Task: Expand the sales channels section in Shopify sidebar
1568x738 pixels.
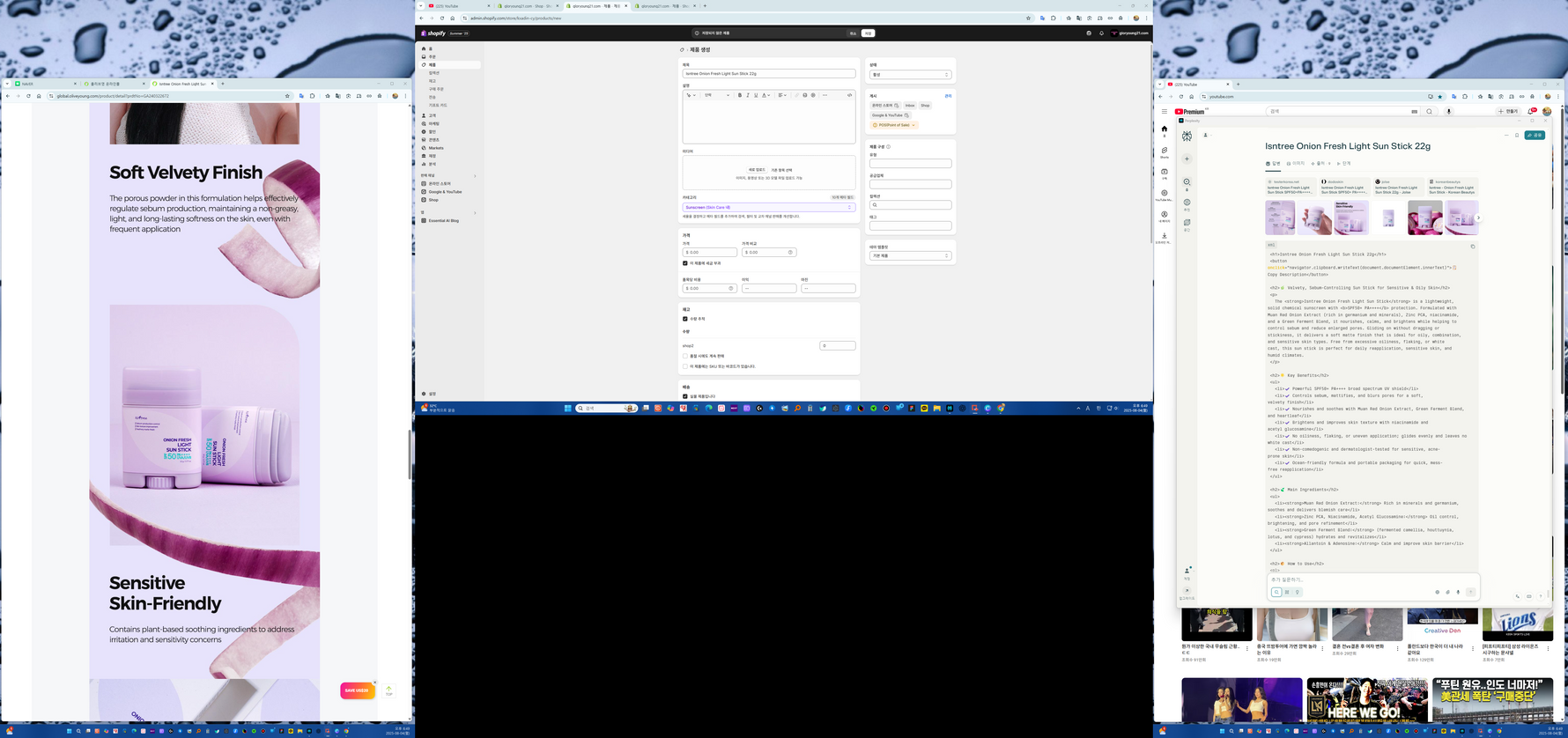Action: pyautogui.click(x=475, y=176)
